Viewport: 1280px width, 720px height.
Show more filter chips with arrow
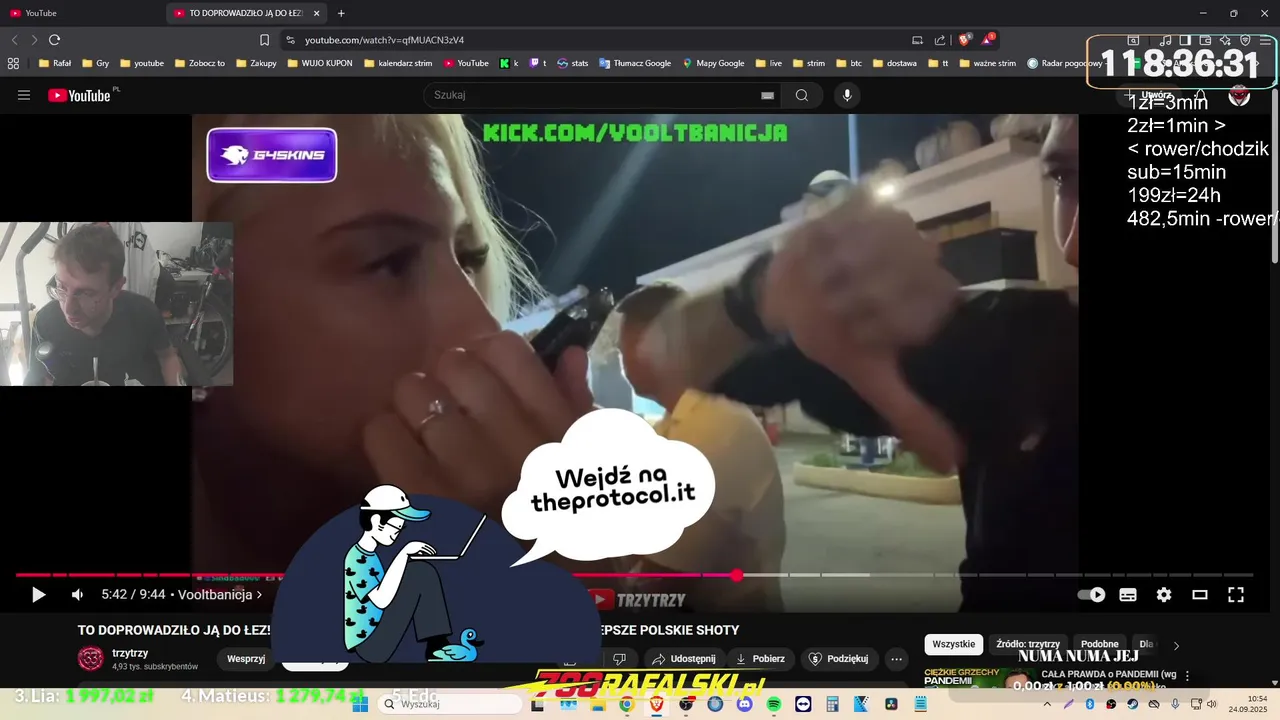click(x=1176, y=646)
